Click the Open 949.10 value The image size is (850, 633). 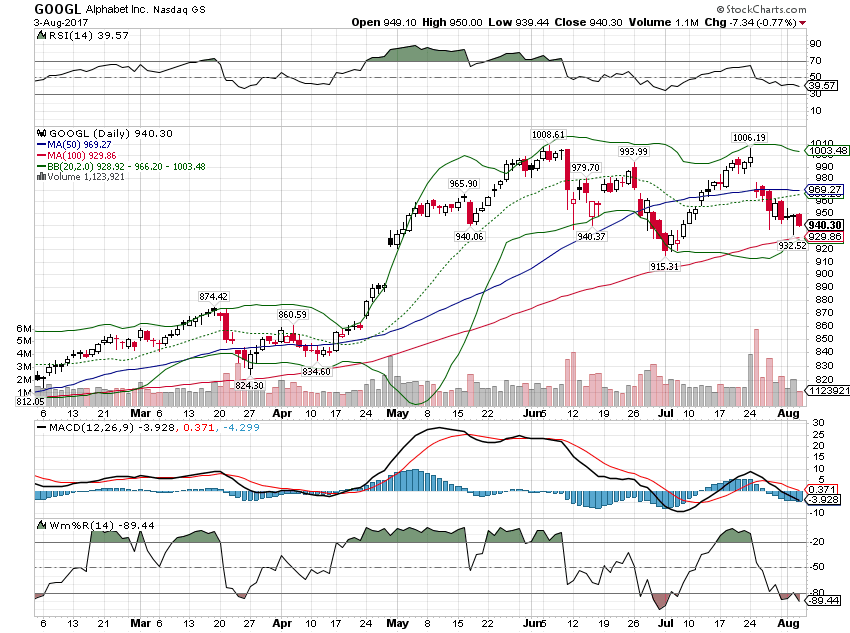click(384, 22)
